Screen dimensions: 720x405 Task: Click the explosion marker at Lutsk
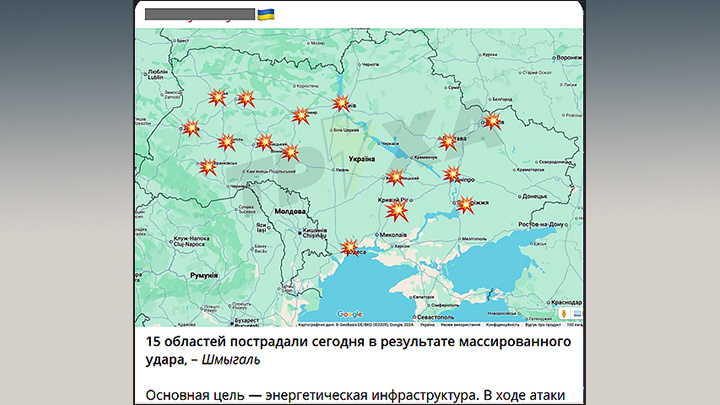pos(217,97)
